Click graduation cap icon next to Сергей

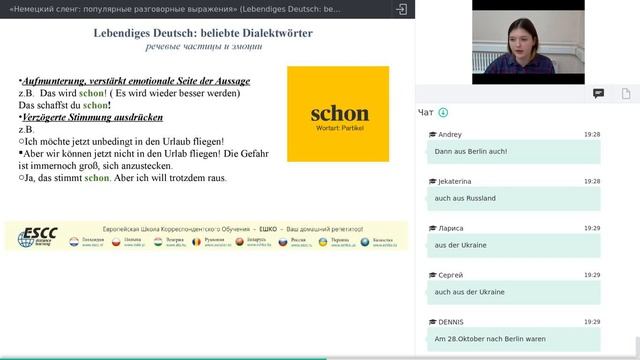[x=433, y=275]
